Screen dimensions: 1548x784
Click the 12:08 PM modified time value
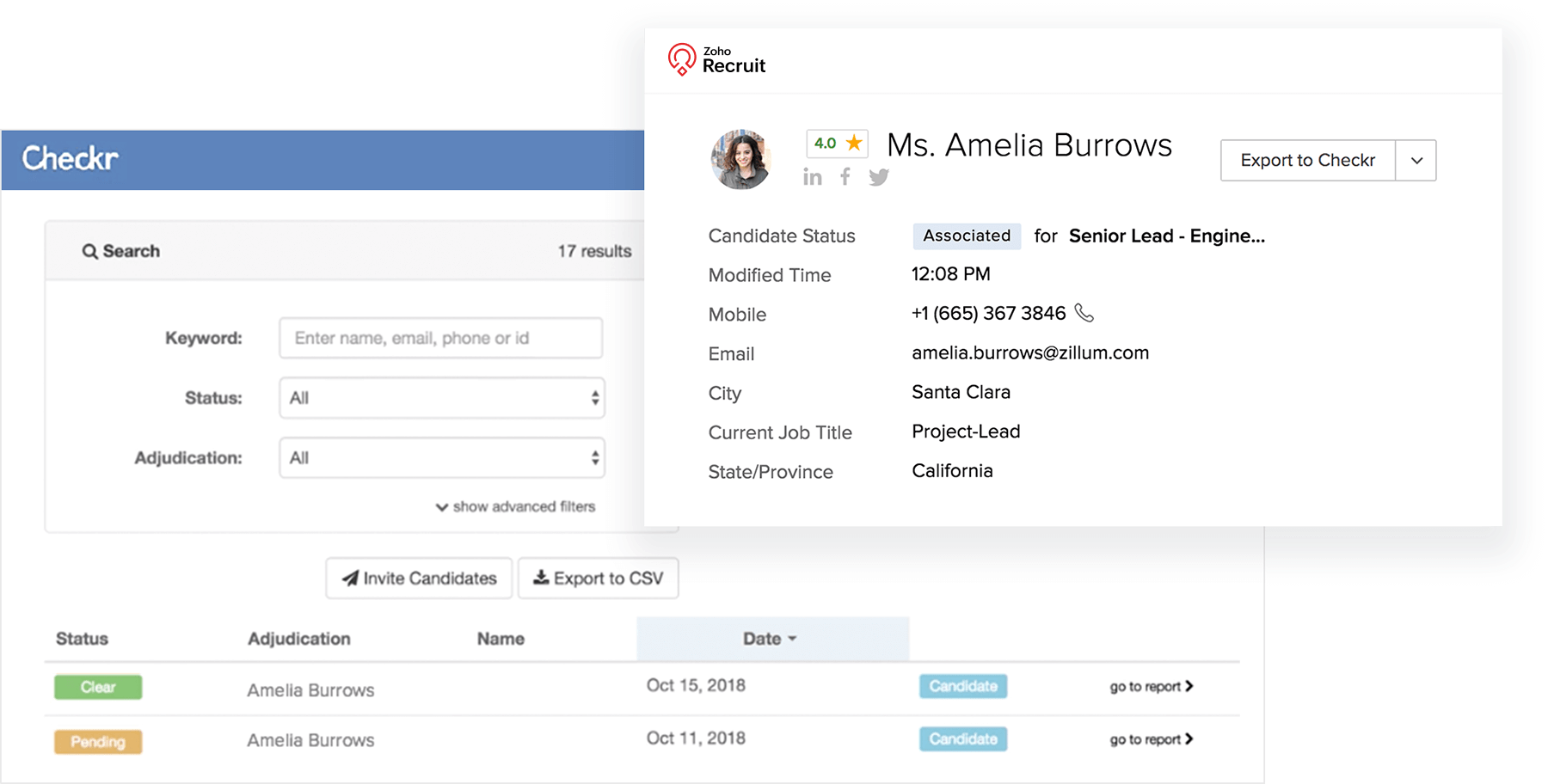pos(951,274)
